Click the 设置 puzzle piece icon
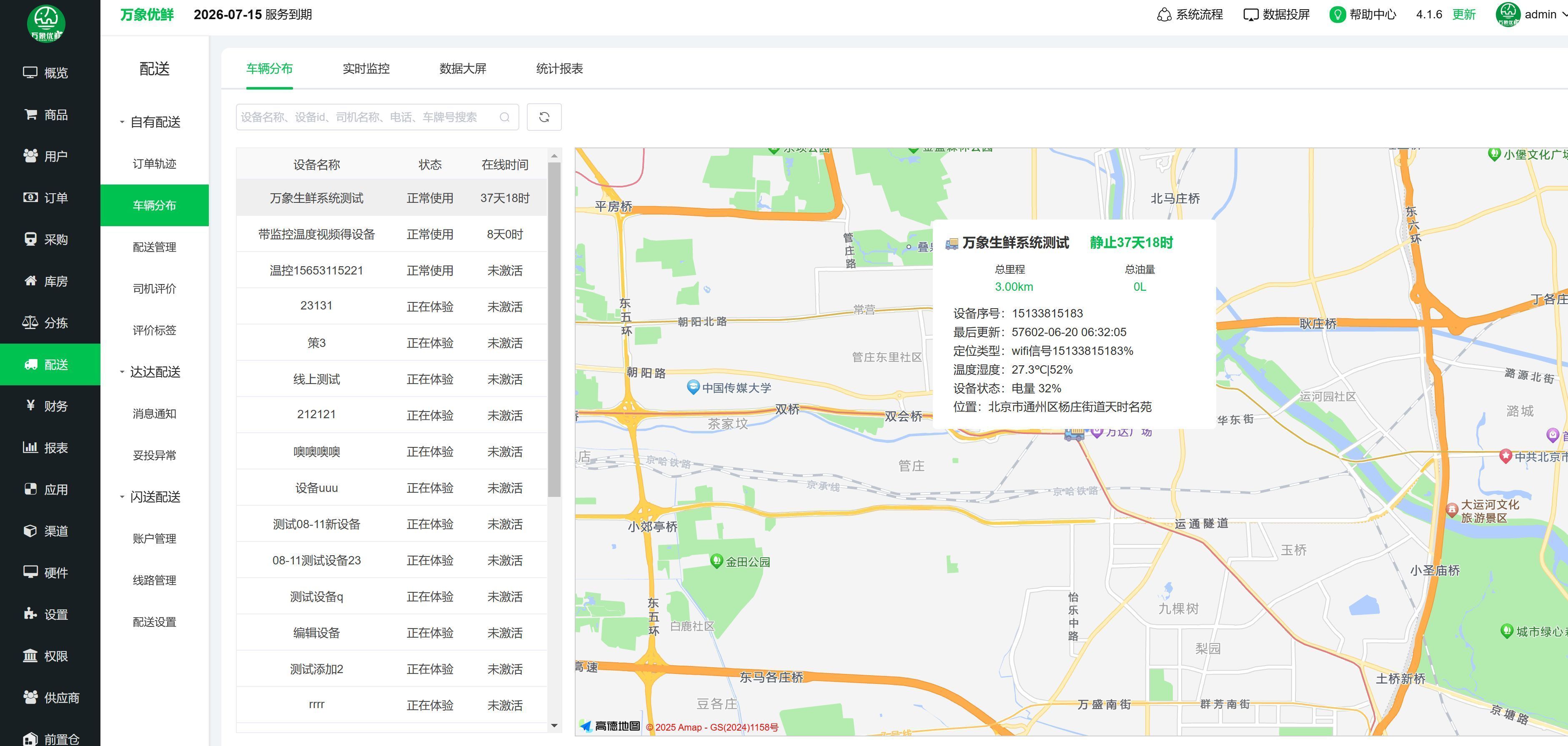The image size is (1568, 746). pyautogui.click(x=30, y=614)
